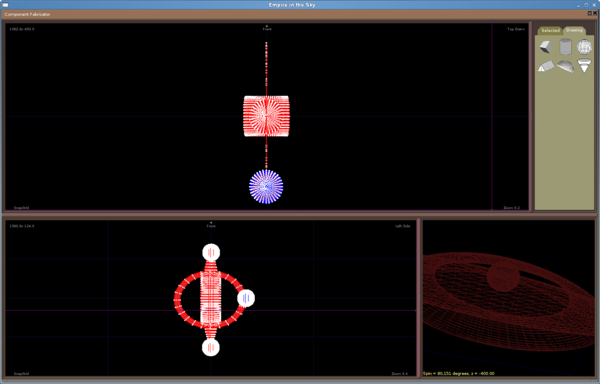Select the bottom white sphere in side view
The width and height of the screenshot is (600, 384).
click(210, 347)
